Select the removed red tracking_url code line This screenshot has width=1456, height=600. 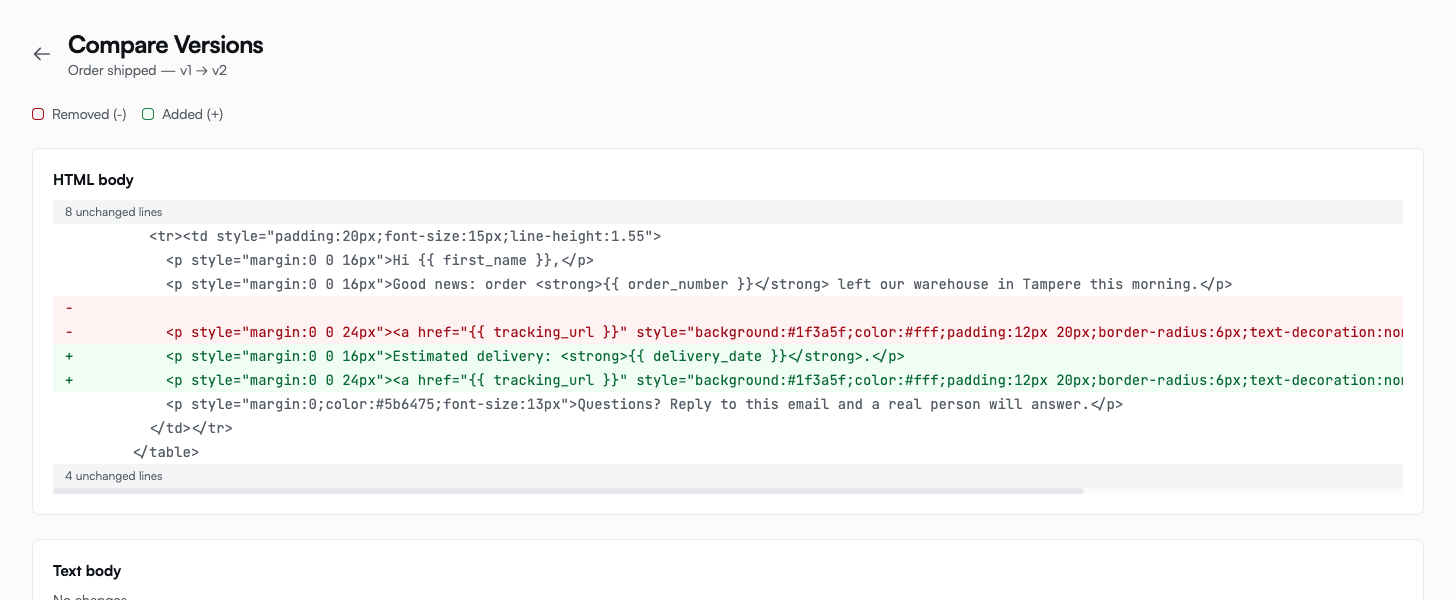728,332
